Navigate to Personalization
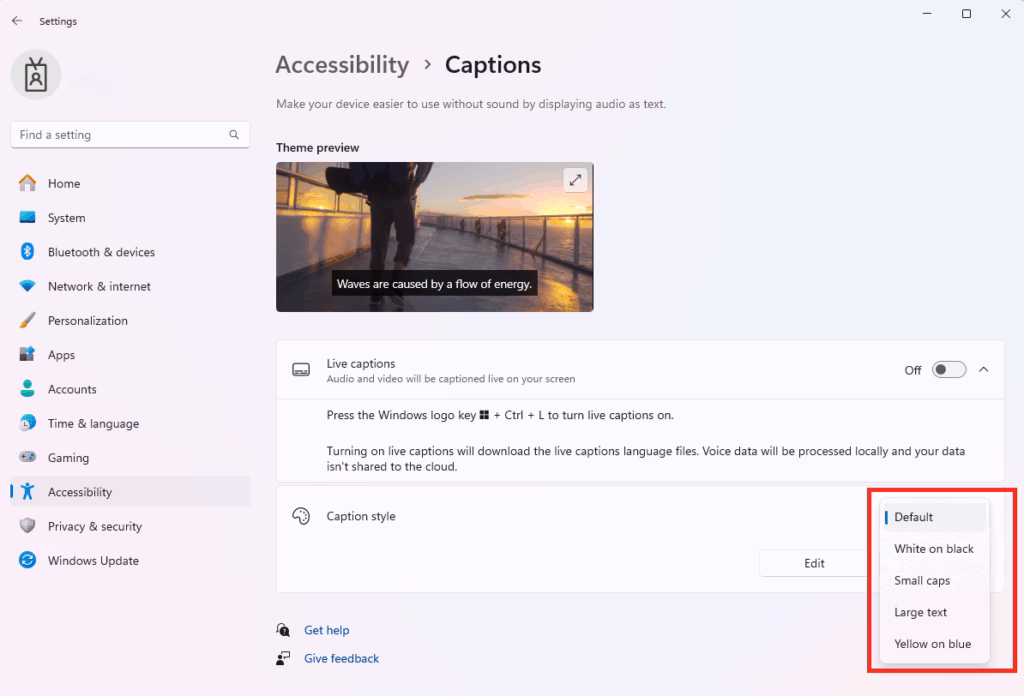Screen dimensions: 1024x696 (x=131, y=321)
